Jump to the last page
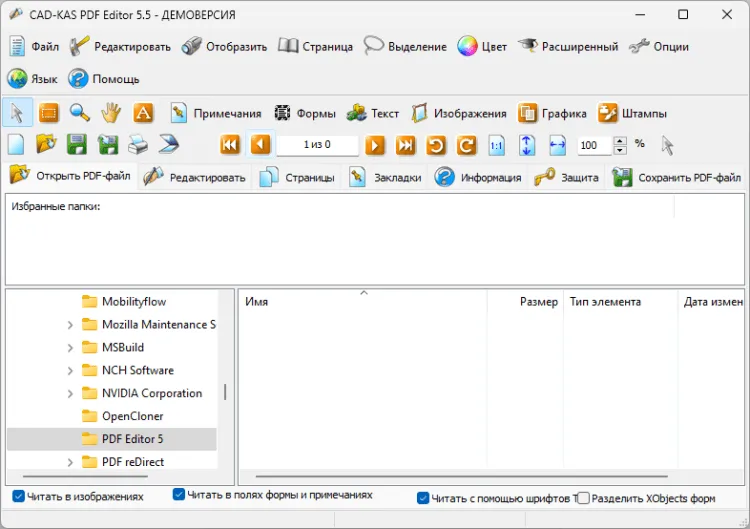The height and width of the screenshot is (529, 750). (405, 144)
